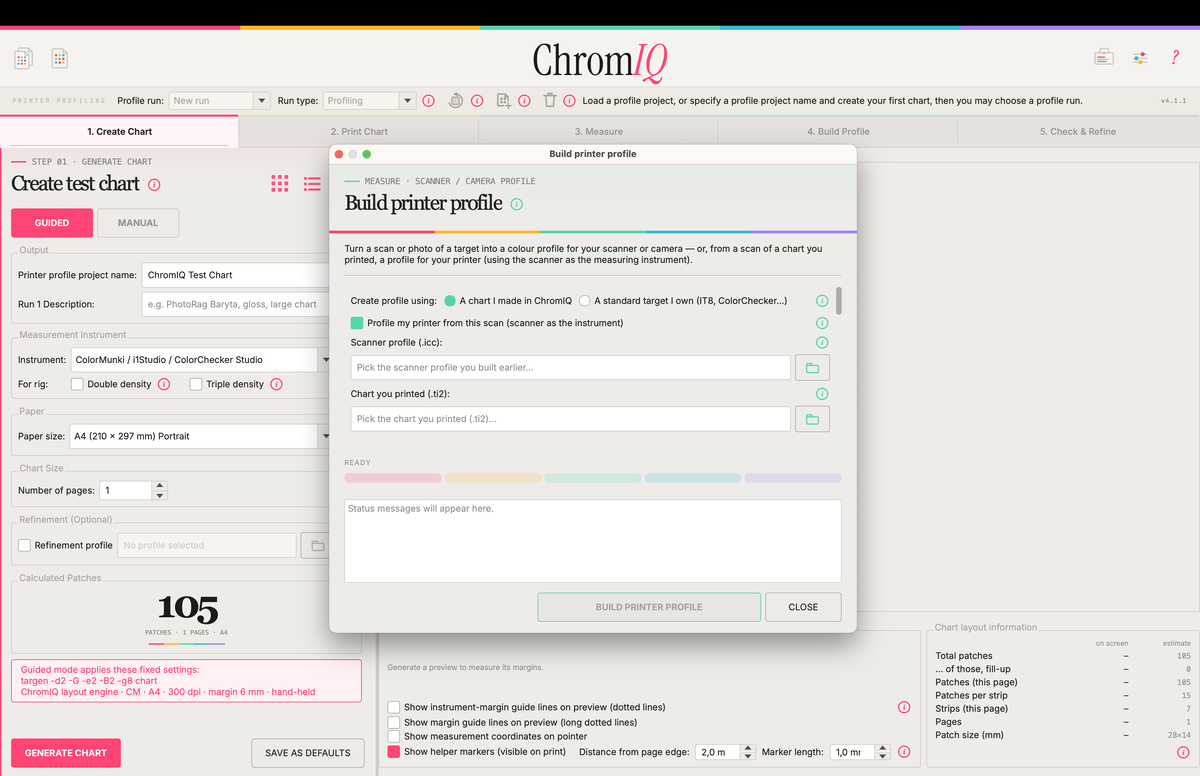Image resolution: width=1200 pixels, height=776 pixels.
Task: Enable Double density checkbox
Action: pyautogui.click(x=77, y=384)
